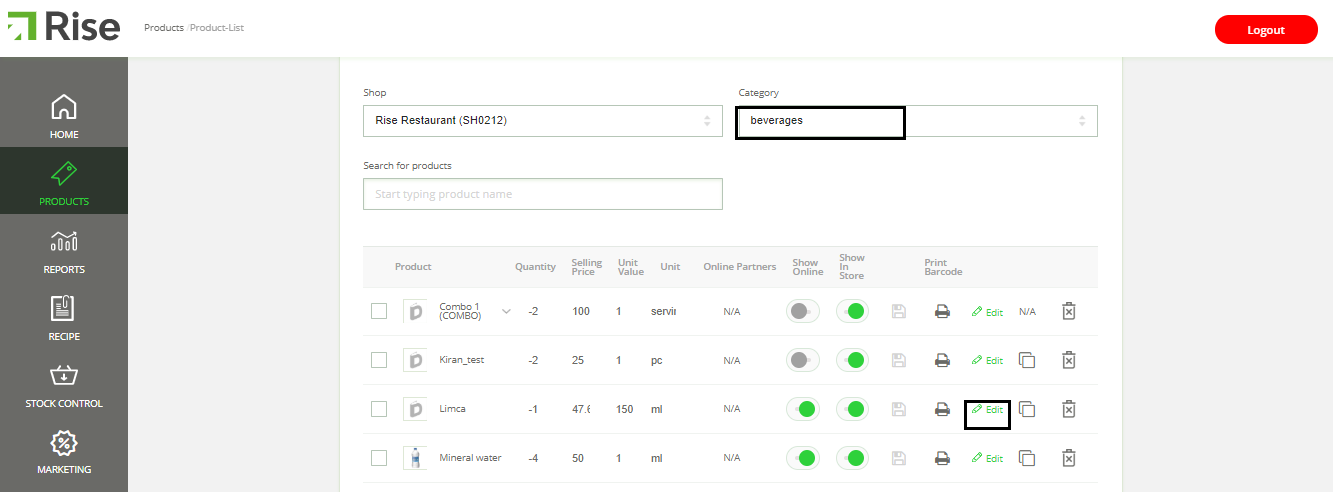Click the Mineral water bottle thumbnail

tap(414, 458)
